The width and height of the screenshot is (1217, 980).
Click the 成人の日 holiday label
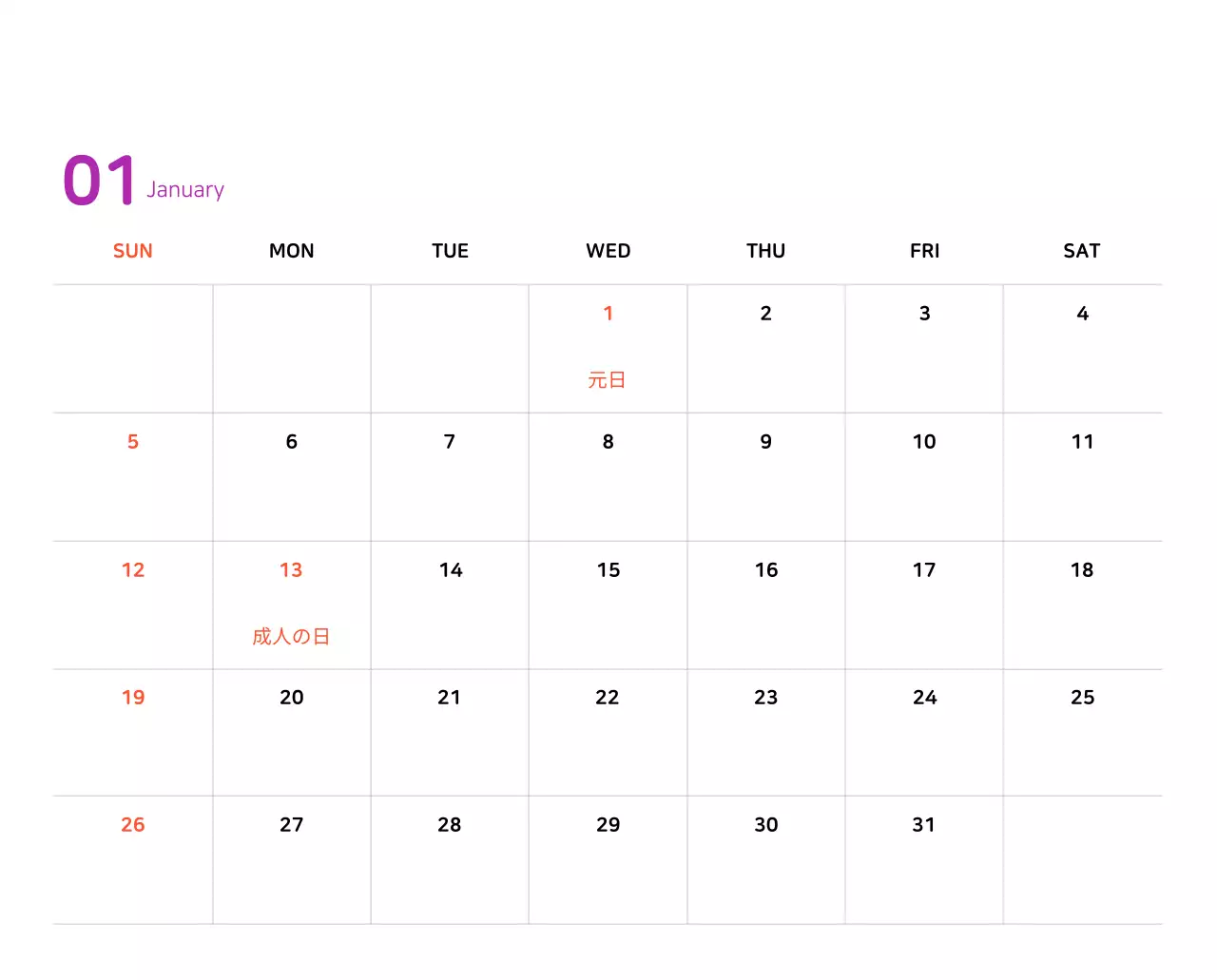tap(291, 636)
